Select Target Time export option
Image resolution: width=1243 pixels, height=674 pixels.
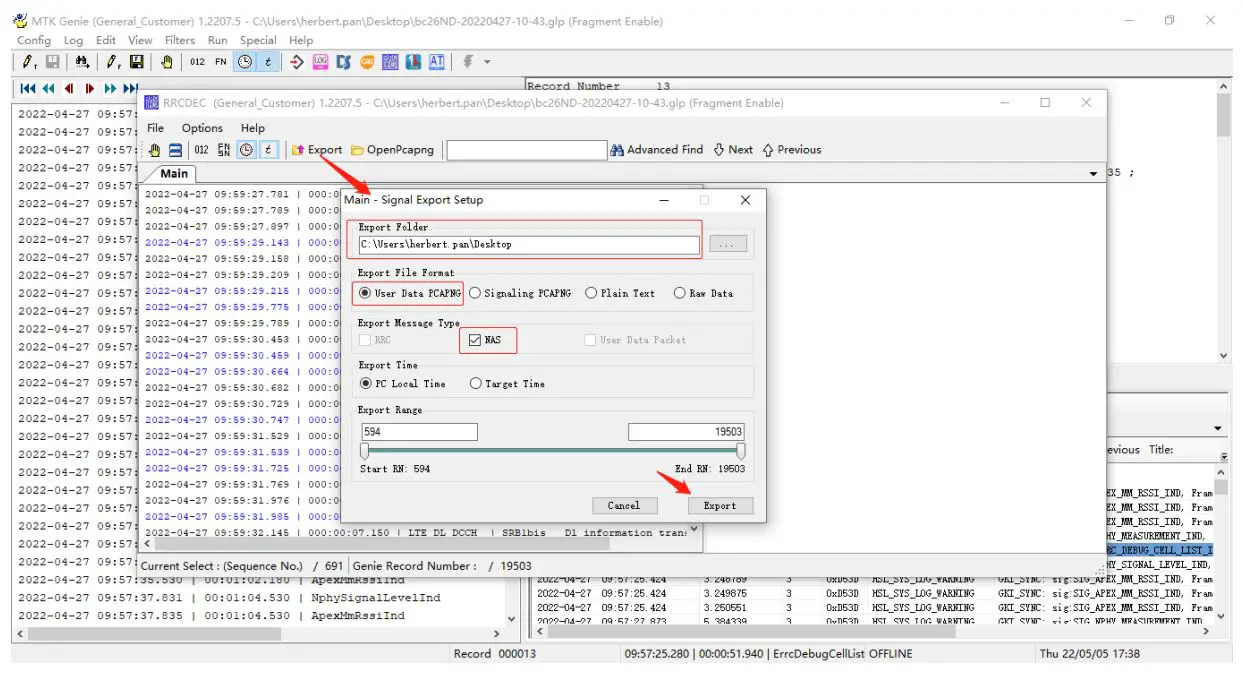(507, 384)
